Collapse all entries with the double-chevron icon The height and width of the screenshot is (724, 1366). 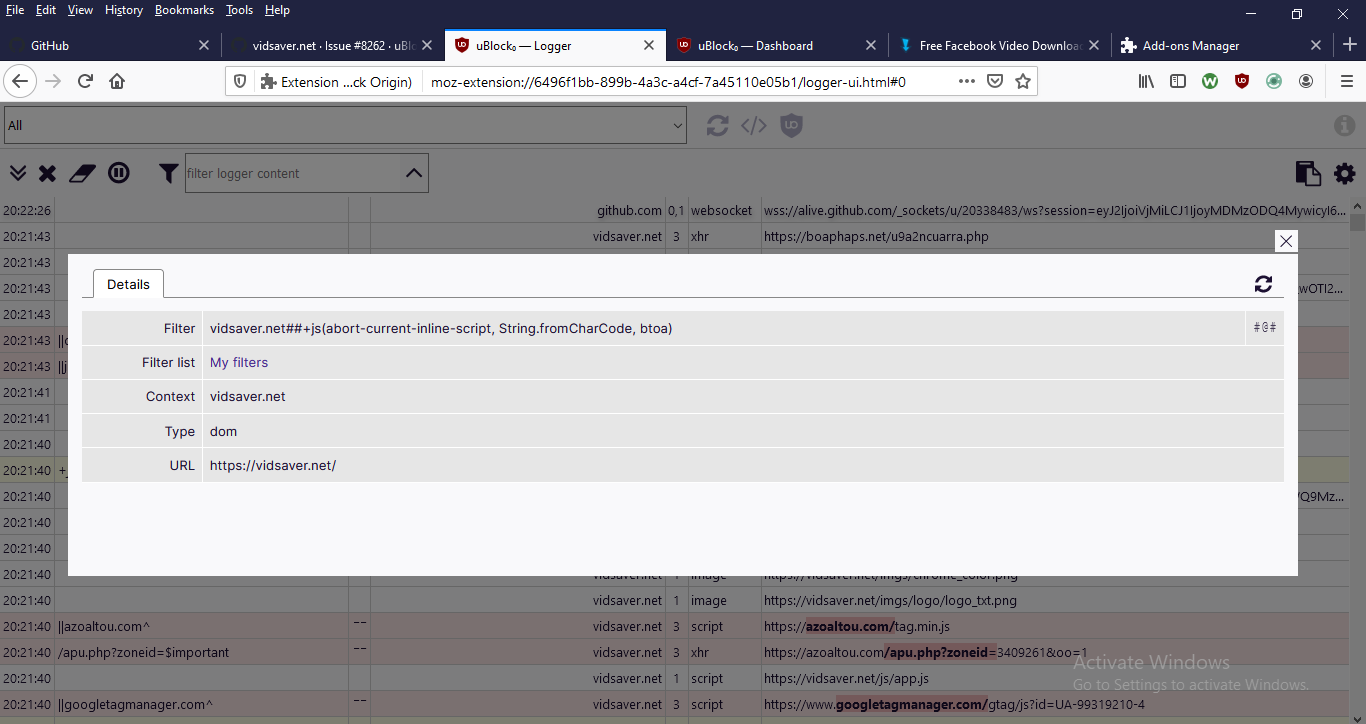tap(17, 173)
